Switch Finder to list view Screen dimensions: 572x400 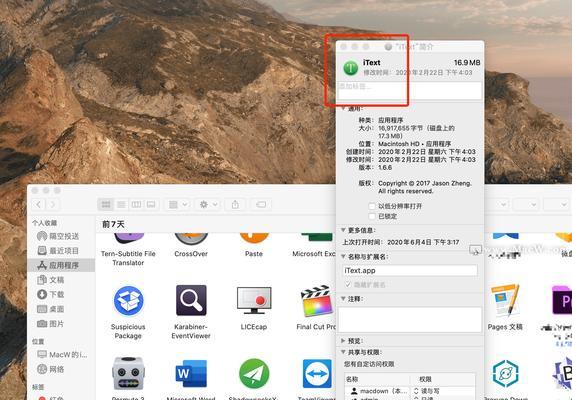[121, 204]
